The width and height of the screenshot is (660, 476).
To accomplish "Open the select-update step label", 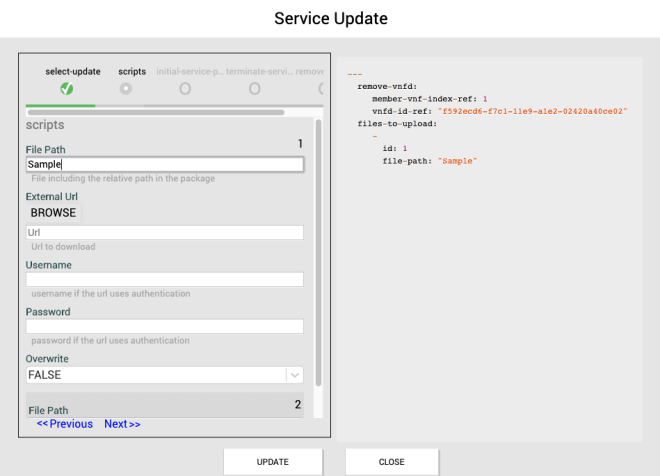I will point(73,72).
